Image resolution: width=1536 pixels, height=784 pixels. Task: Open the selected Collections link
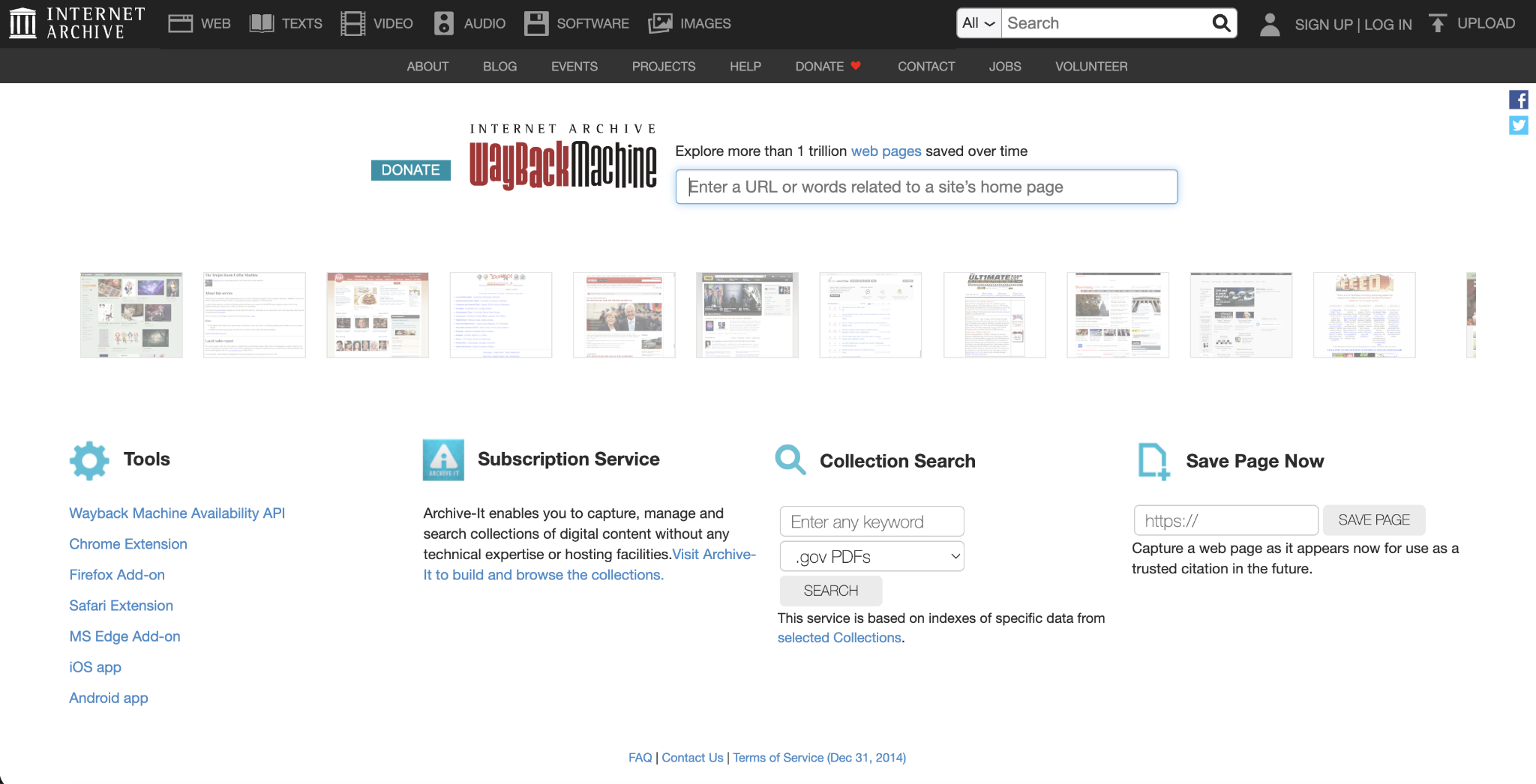(839, 638)
